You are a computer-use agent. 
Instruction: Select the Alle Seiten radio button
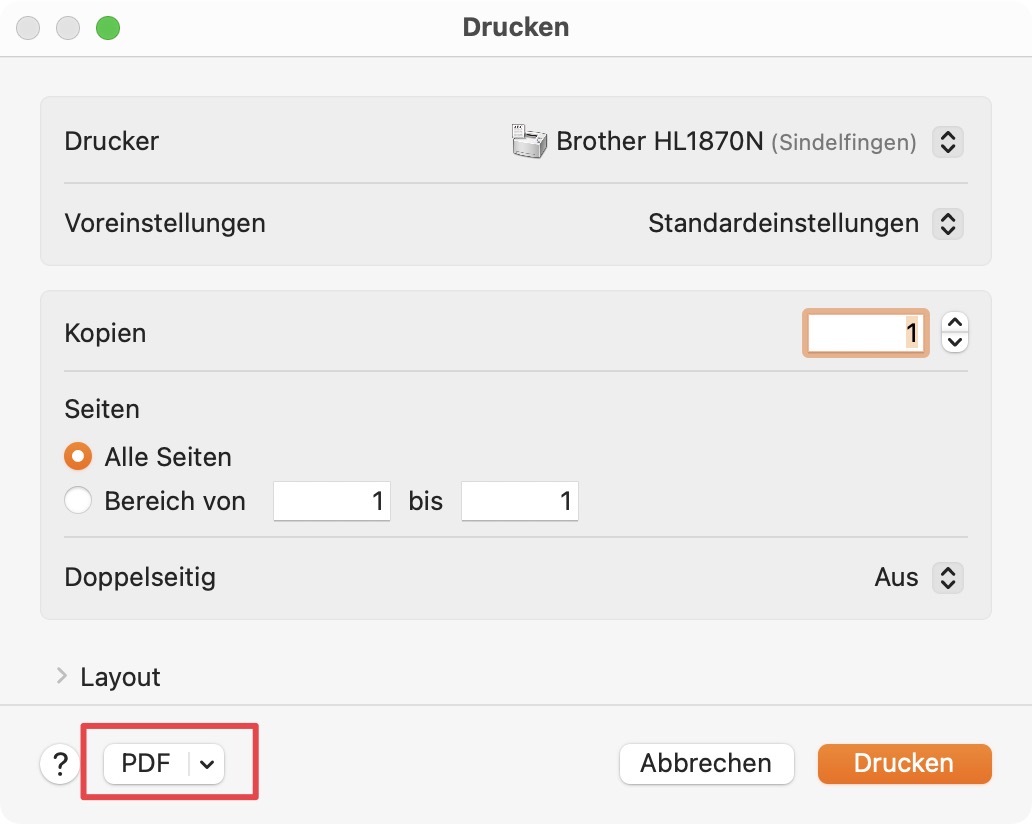pyautogui.click(x=78, y=456)
